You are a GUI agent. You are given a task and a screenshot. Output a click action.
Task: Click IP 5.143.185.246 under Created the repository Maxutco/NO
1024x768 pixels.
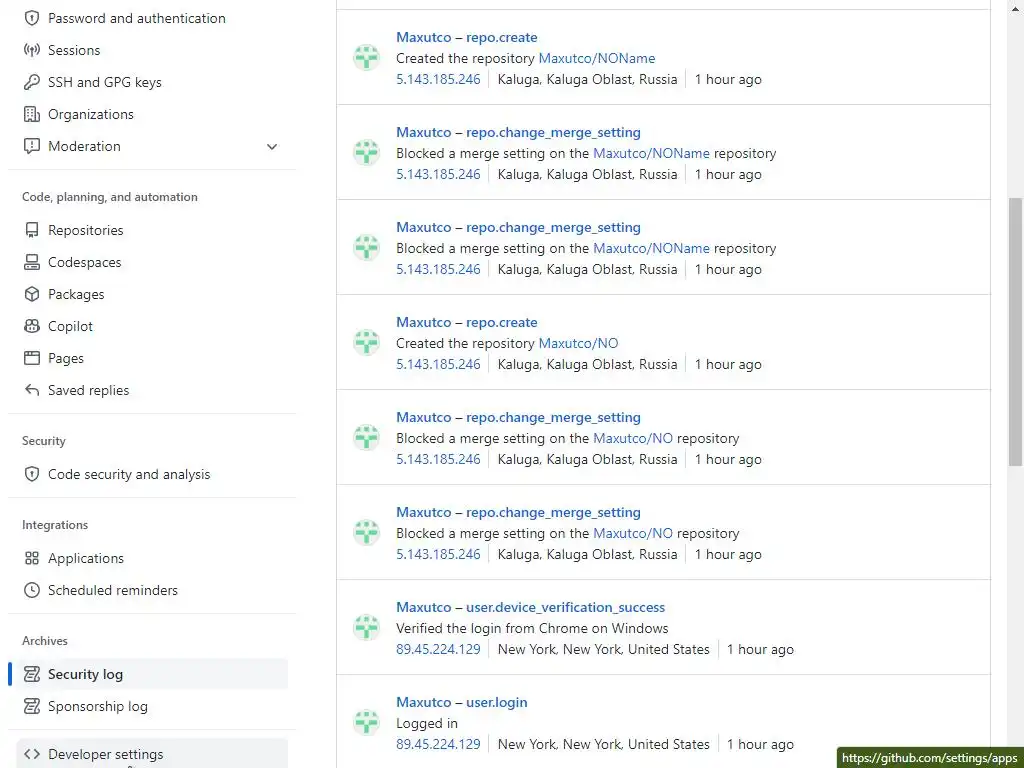[438, 364]
